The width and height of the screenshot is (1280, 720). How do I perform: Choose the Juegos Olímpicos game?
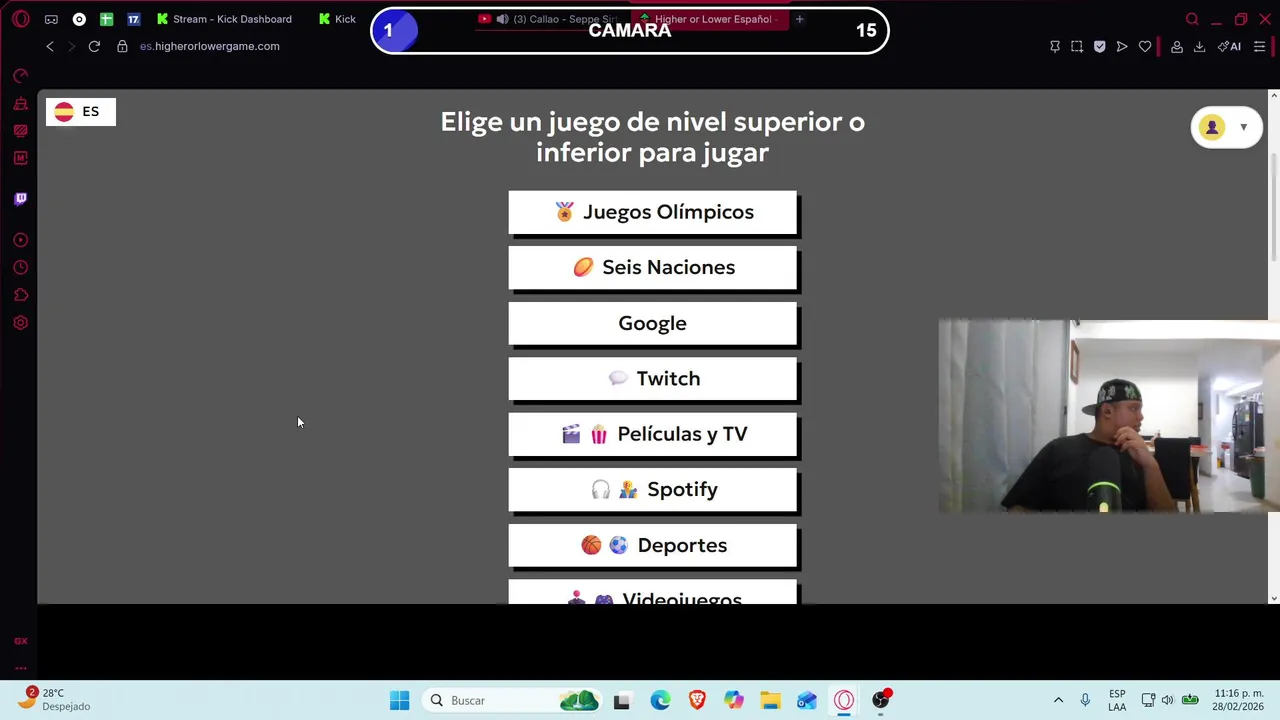652,212
